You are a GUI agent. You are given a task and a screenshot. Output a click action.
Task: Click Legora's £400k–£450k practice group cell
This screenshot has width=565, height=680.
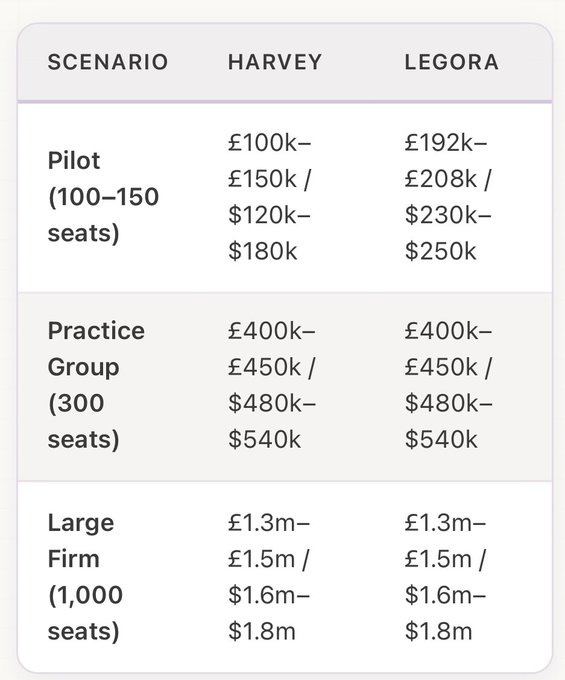[x=448, y=385]
